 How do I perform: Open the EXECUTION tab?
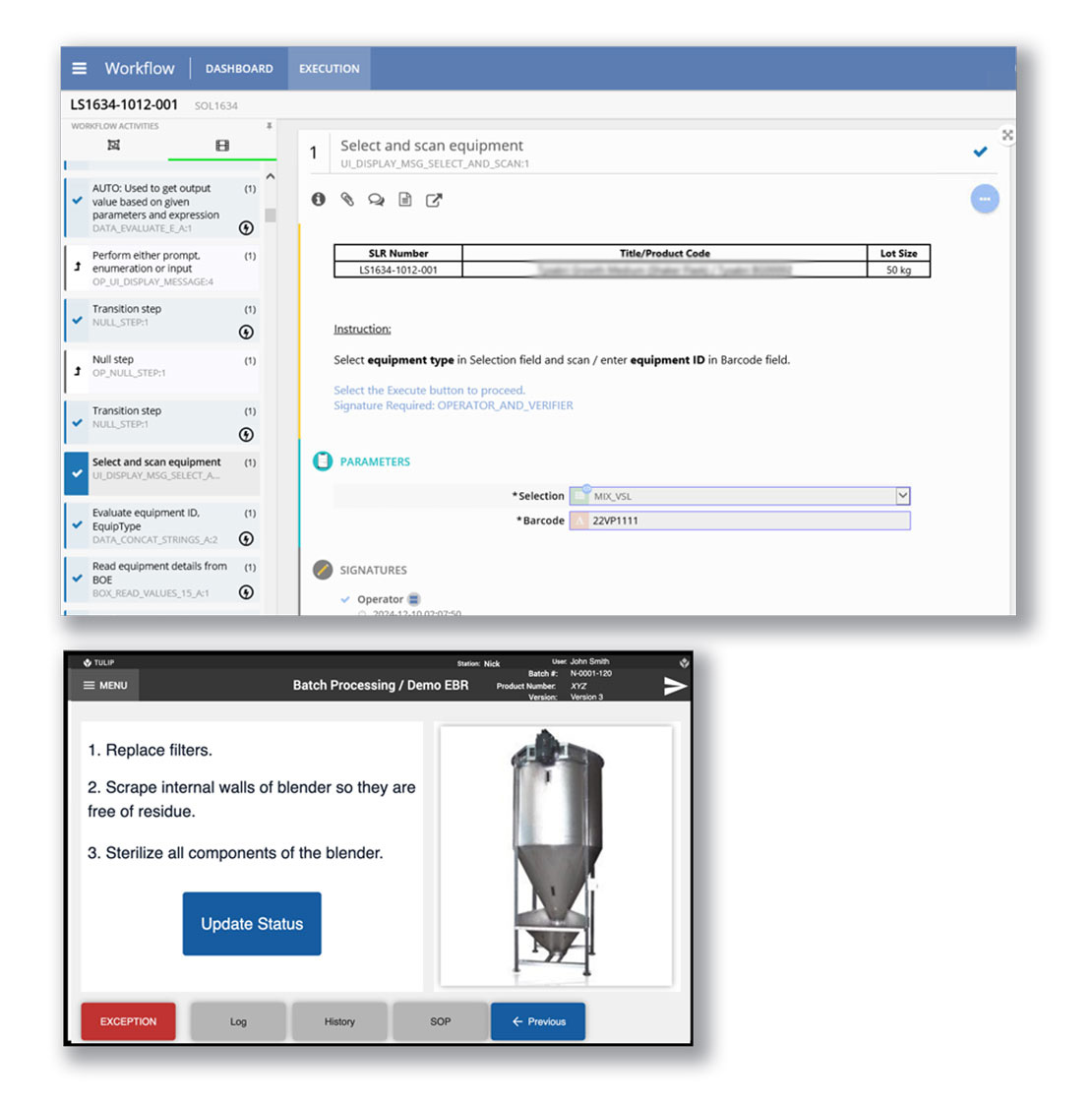click(x=329, y=69)
